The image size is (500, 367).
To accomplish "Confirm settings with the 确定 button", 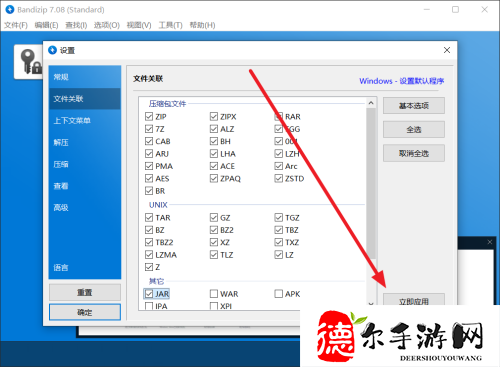I will click(85, 312).
